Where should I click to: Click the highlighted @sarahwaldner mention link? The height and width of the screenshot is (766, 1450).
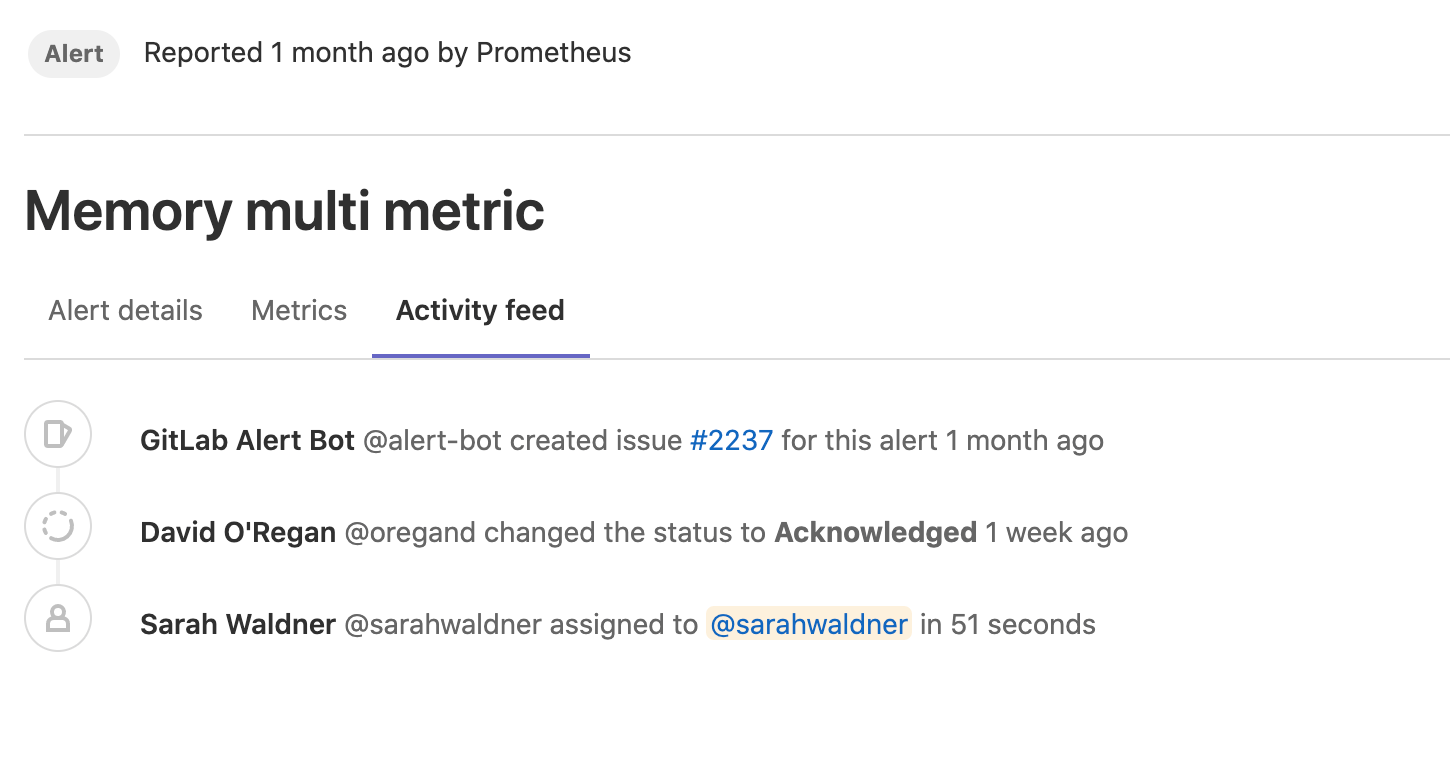click(808, 623)
